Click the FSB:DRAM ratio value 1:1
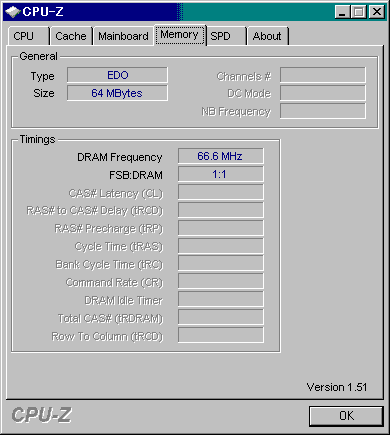 (221, 174)
